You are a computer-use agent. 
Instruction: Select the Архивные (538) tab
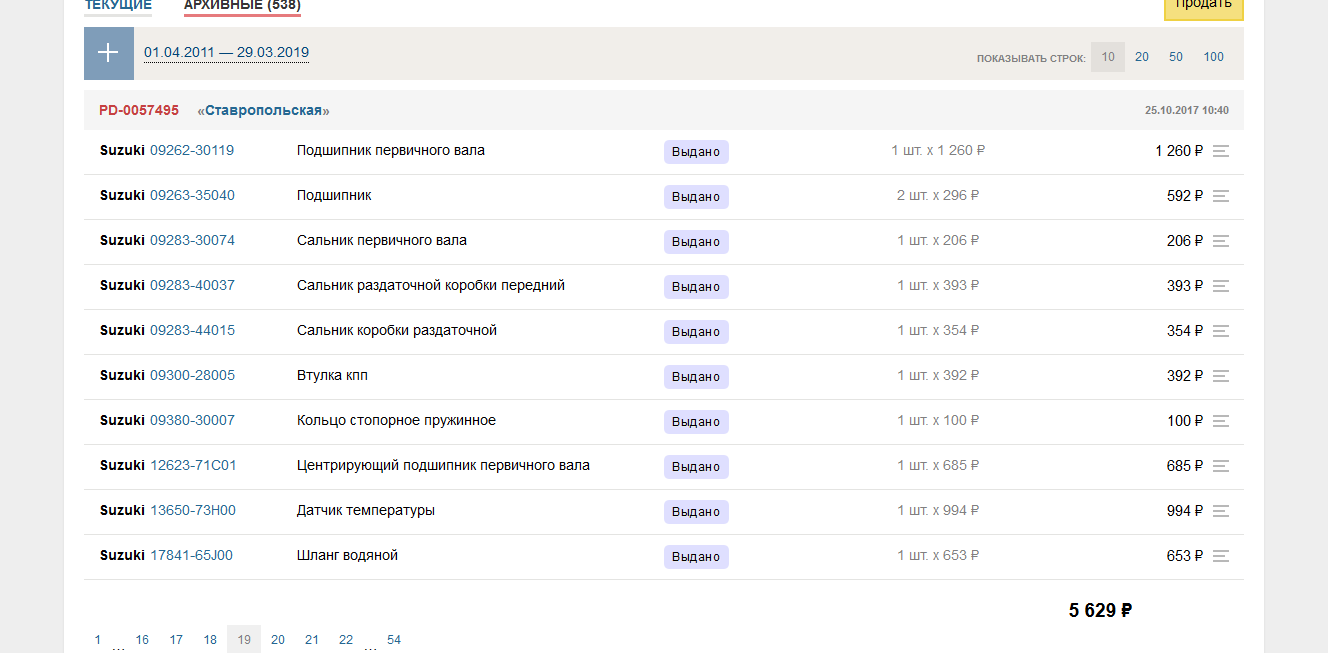242,6
